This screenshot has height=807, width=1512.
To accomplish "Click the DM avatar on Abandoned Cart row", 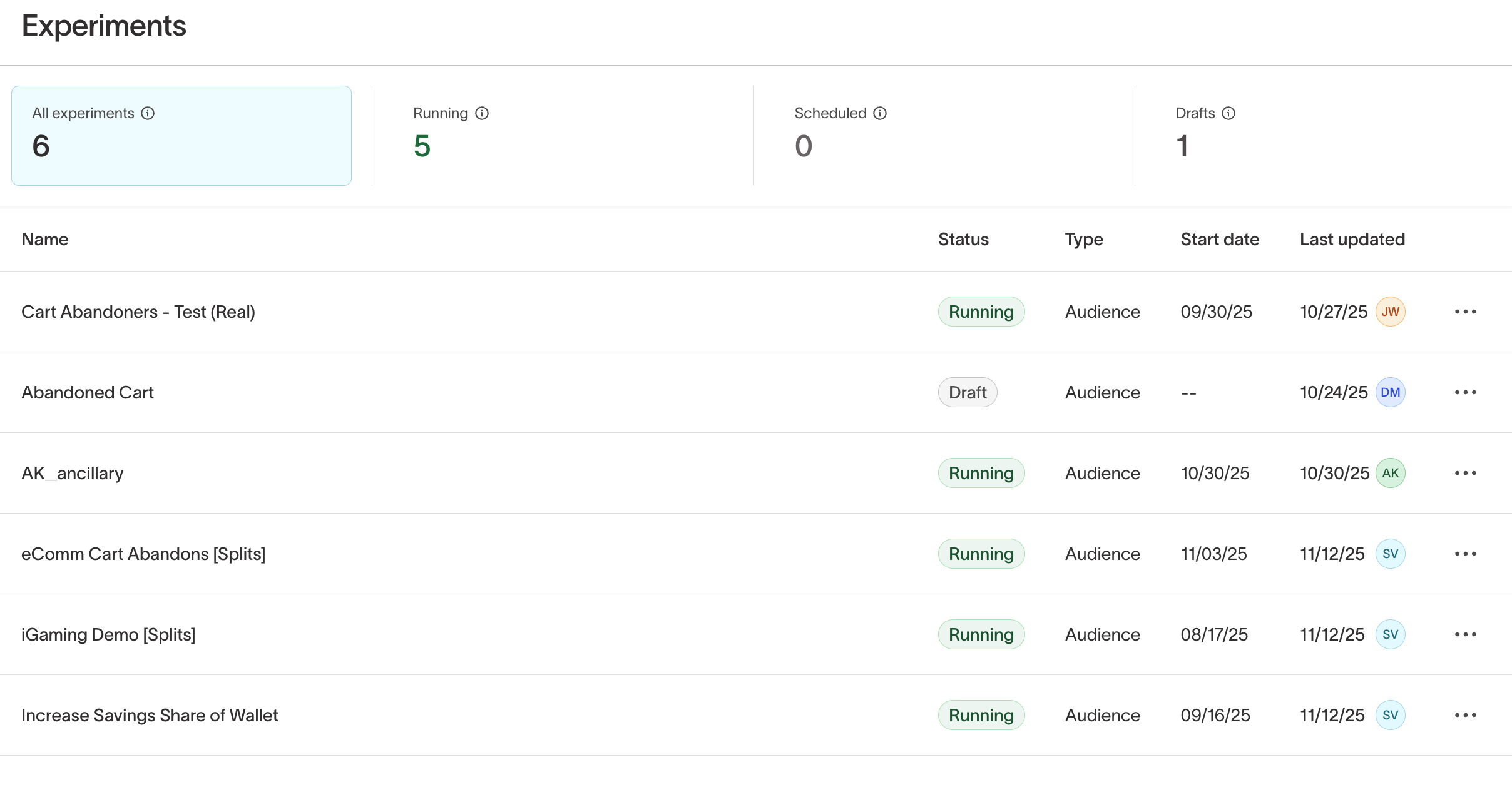I will click(x=1391, y=392).
